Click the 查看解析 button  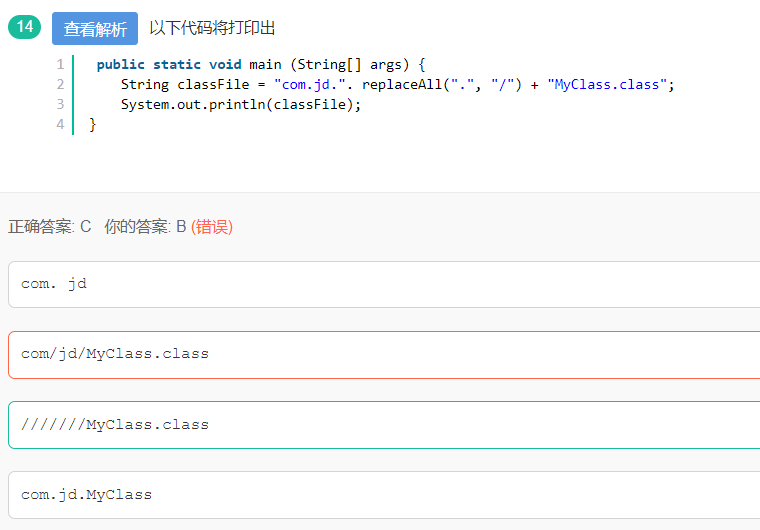[x=95, y=29]
